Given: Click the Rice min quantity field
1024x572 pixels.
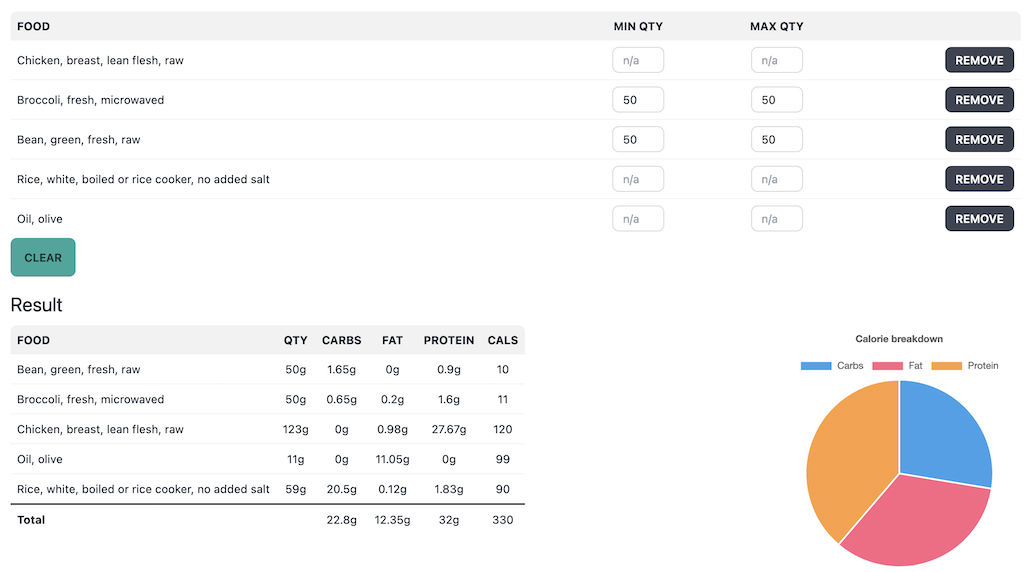Looking at the screenshot, I should (637, 179).
